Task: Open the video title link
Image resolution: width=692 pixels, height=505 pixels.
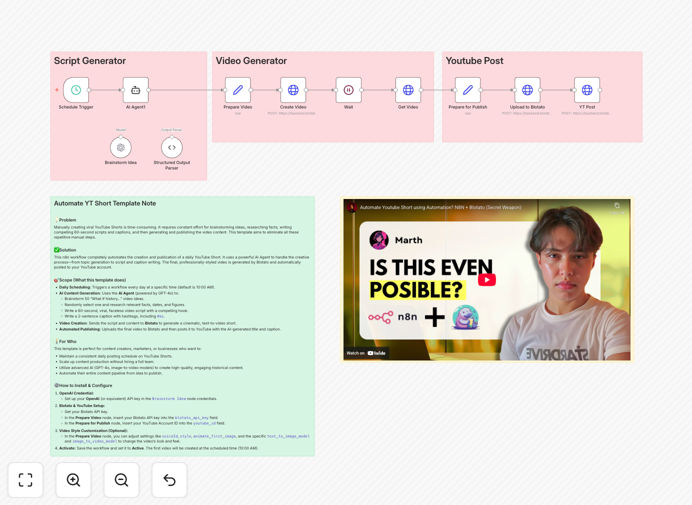Action: (x=440, y=207)
